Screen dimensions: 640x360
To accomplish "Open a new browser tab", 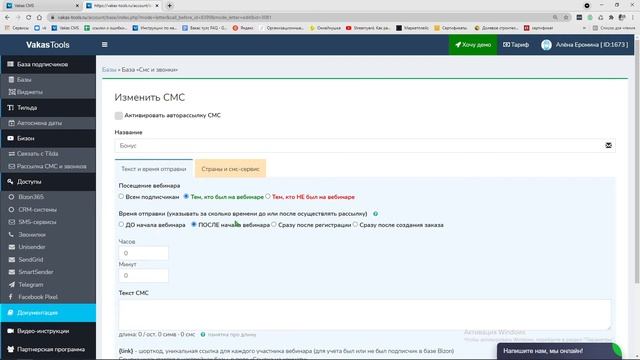I will [169, 6].
